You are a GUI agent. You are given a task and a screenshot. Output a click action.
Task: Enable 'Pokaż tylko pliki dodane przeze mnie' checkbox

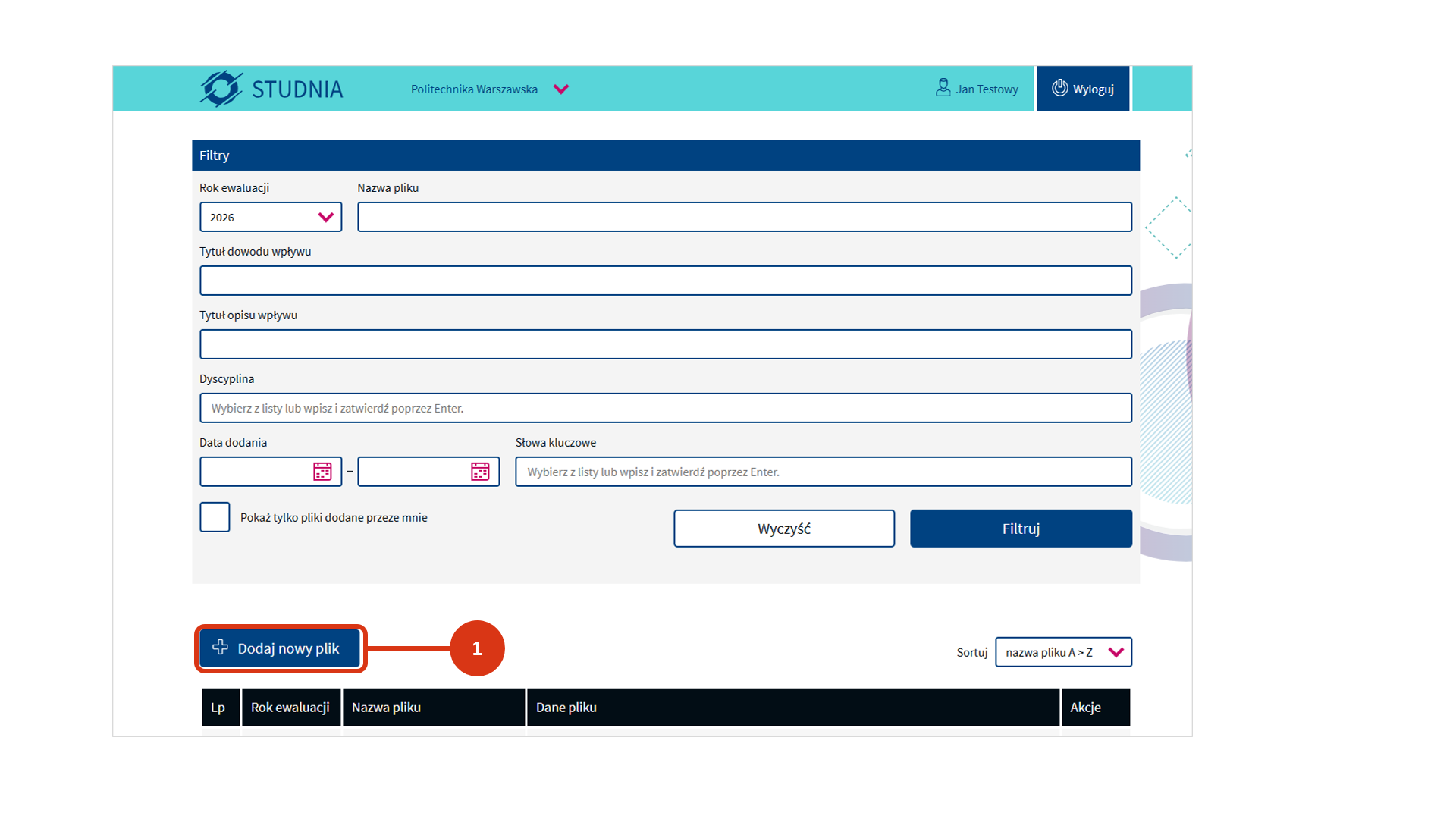215,517
